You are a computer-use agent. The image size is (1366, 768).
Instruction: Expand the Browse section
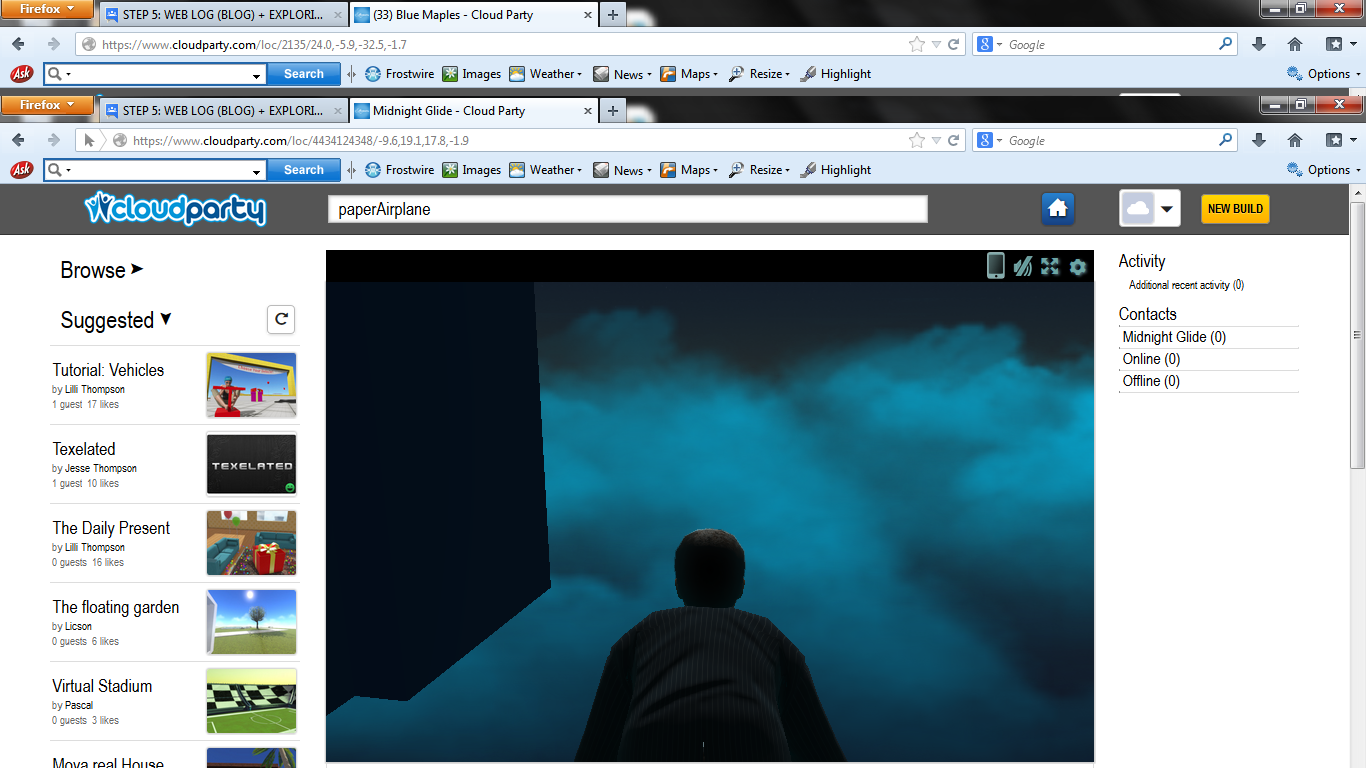click(102, 270)
